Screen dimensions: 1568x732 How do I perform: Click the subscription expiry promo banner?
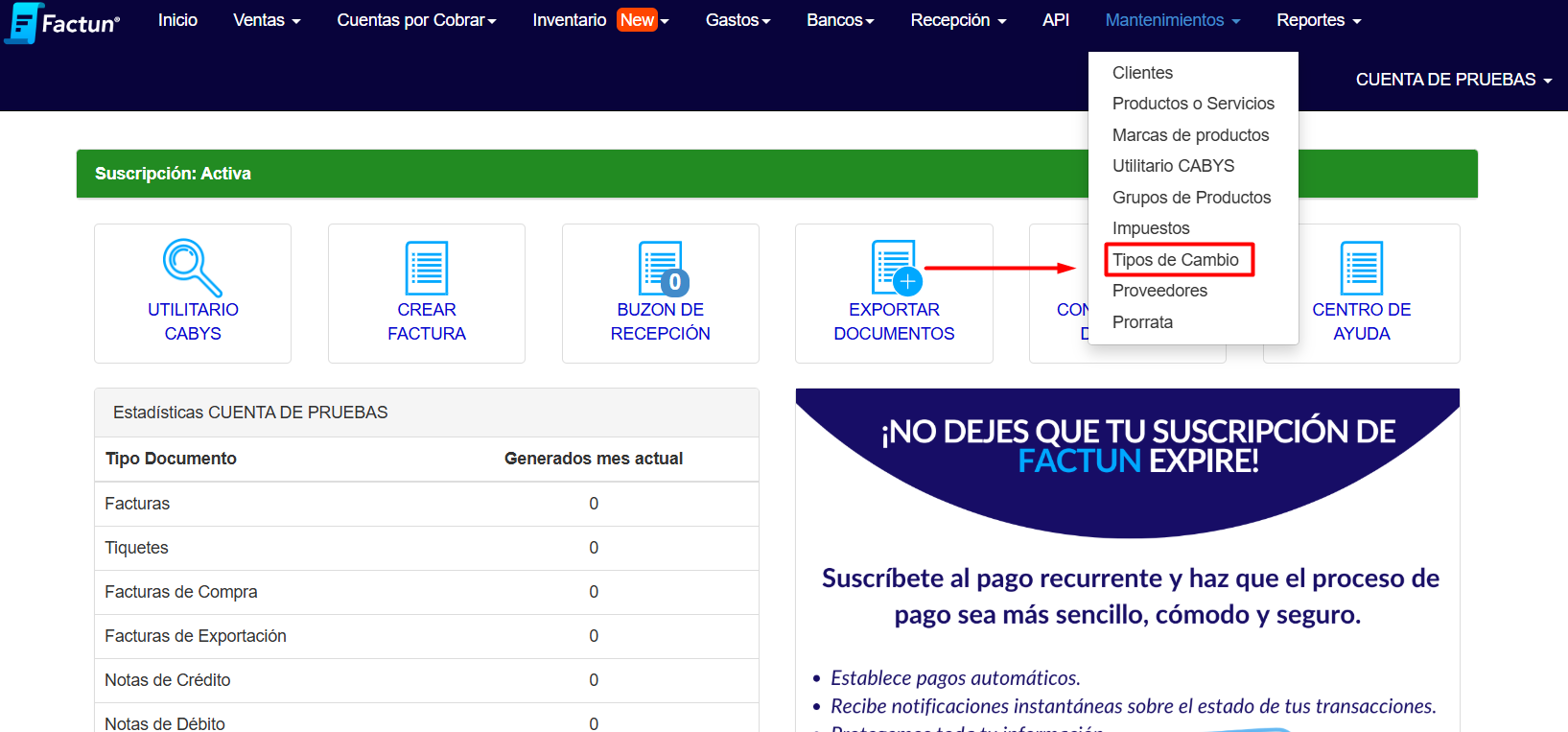click(1128, 560)
